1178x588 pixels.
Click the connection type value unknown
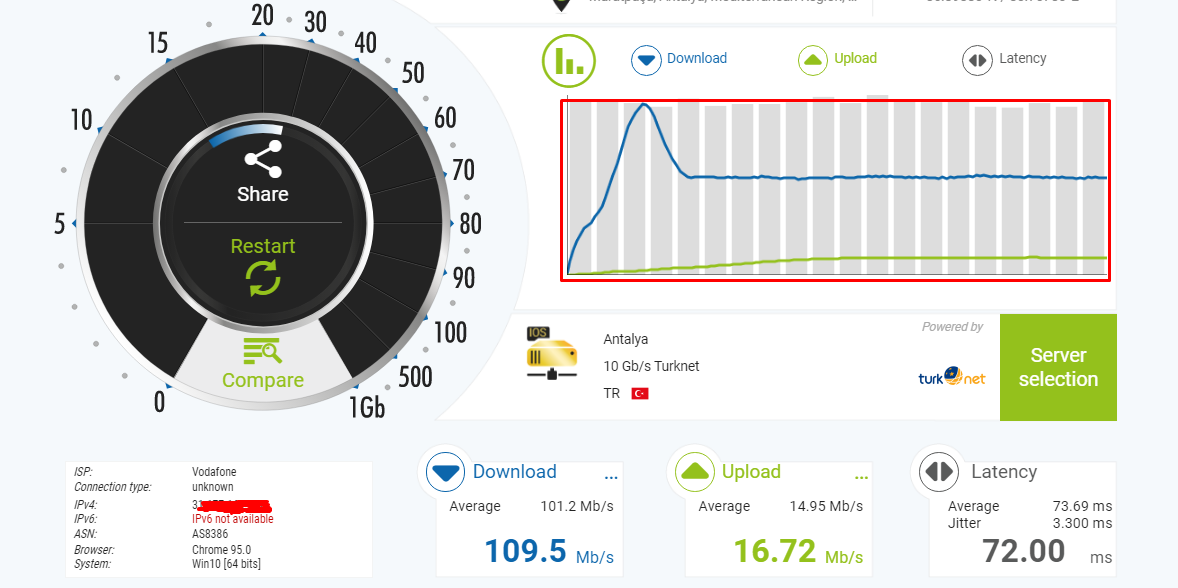[214, 487]
